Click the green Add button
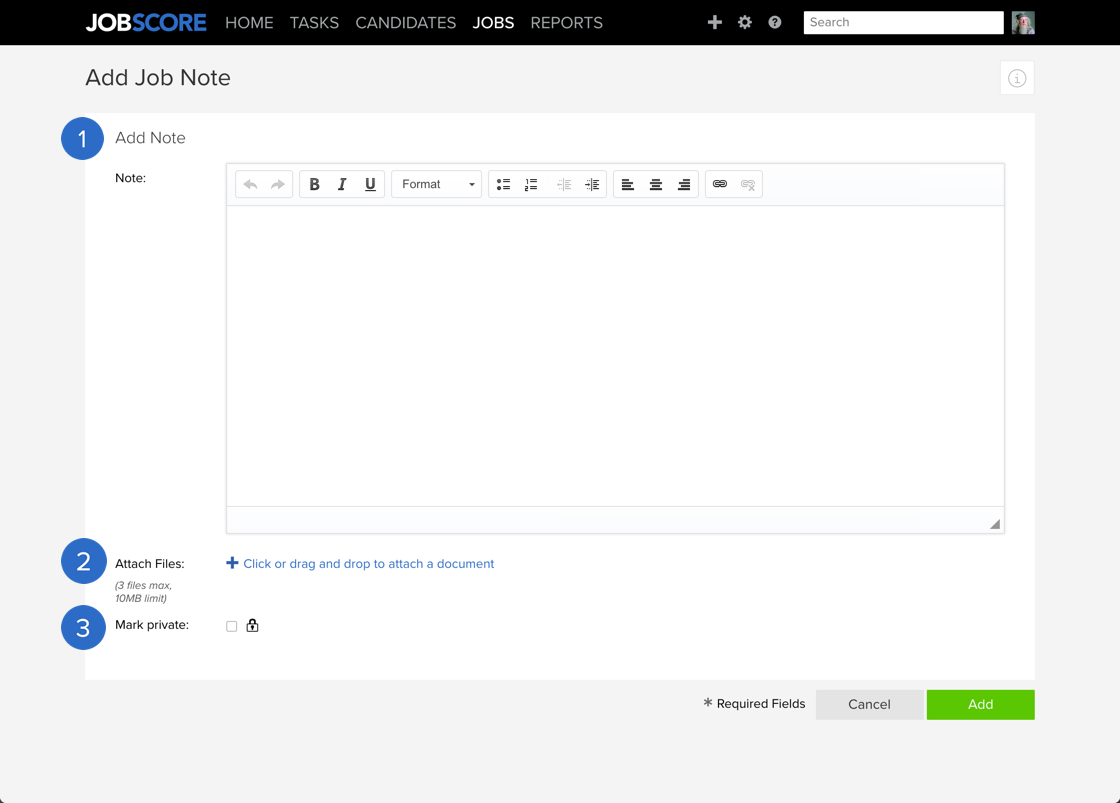Screen dimensions: 1120x803 981,704
